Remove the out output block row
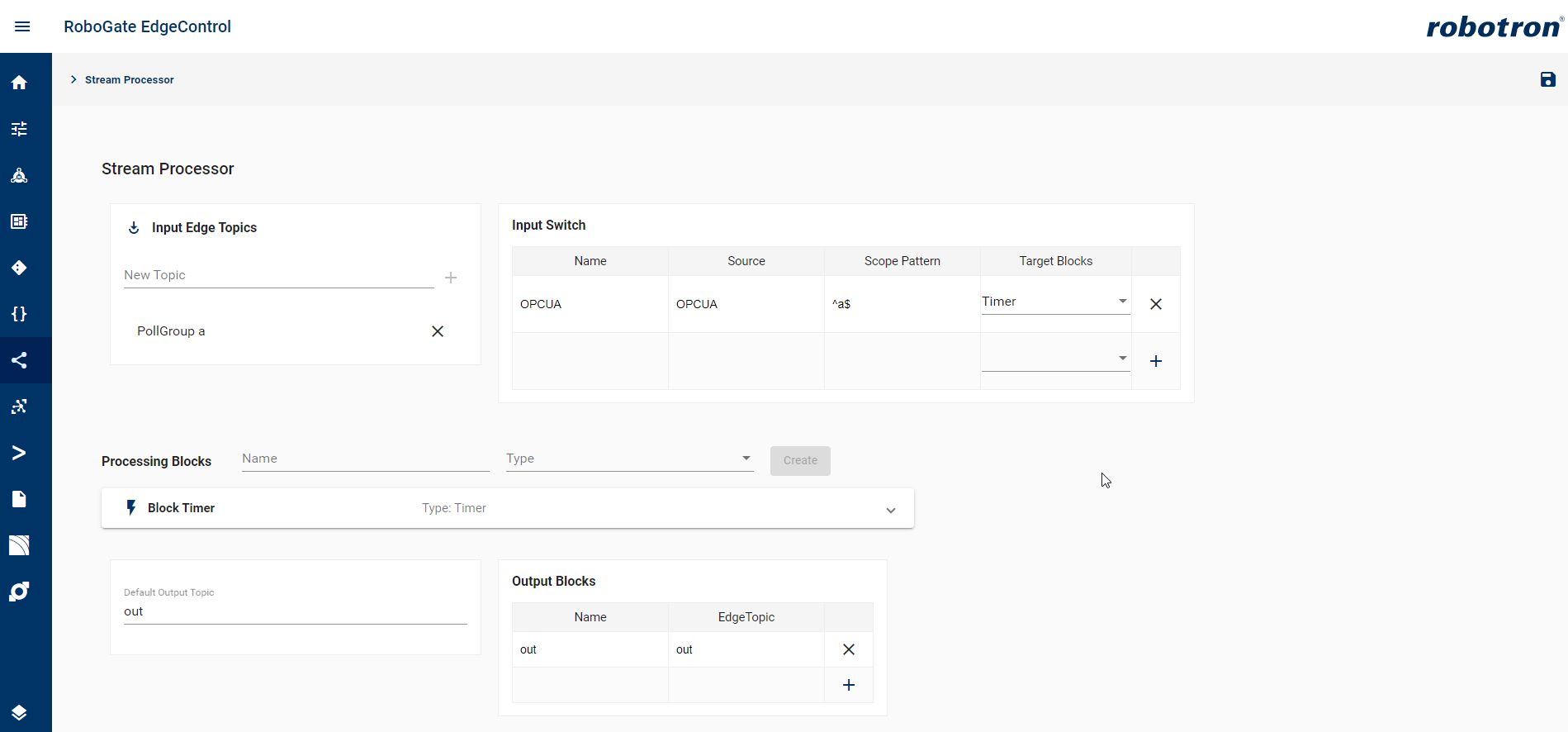 (848, 649)
